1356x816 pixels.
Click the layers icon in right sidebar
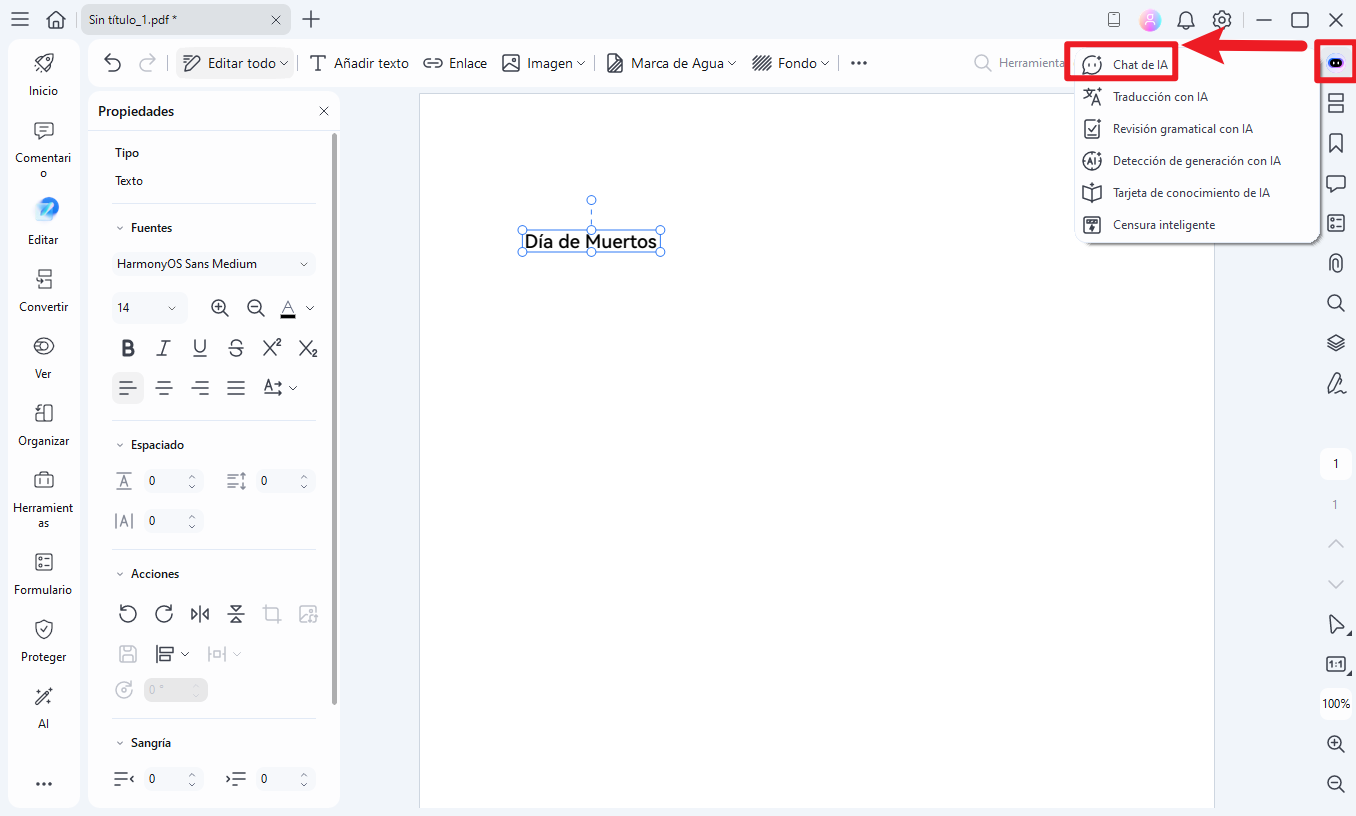[x=1335, y=343]
